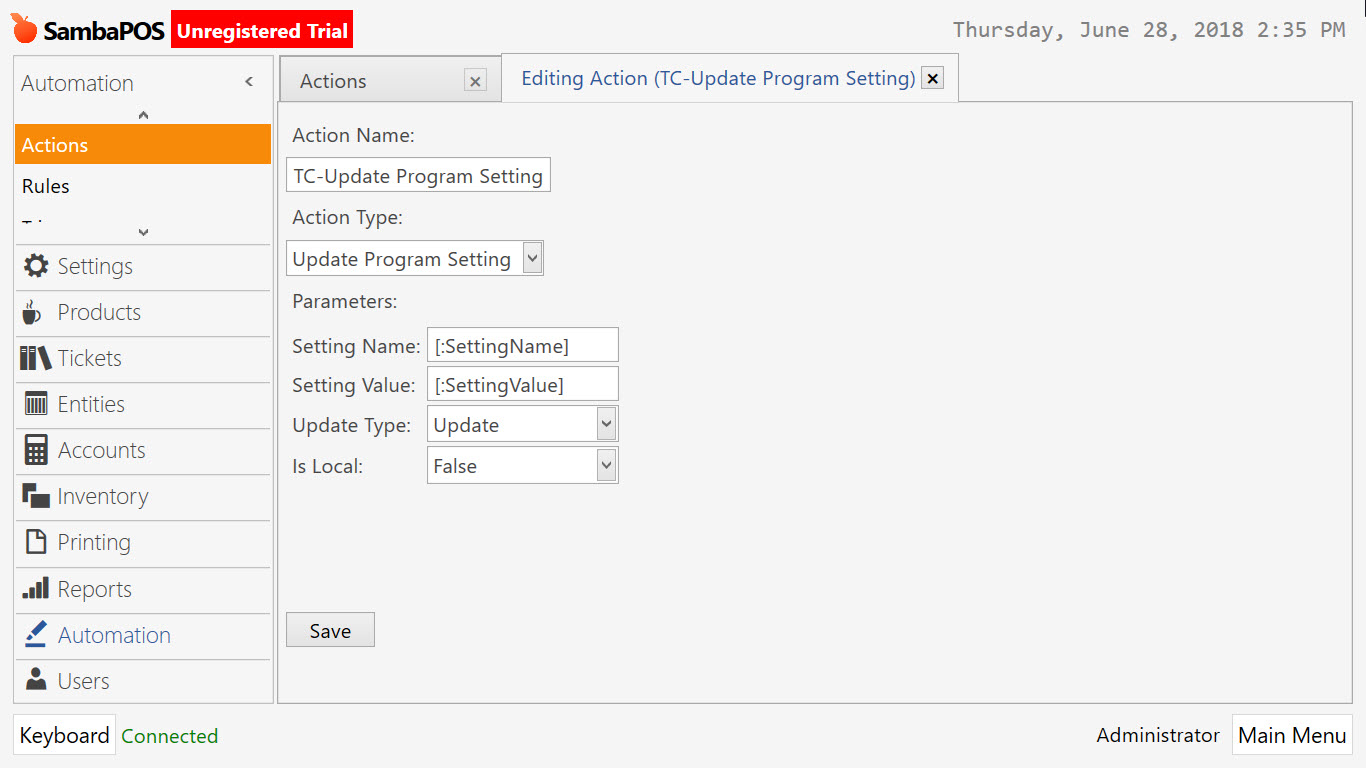This screenshot has height=768, width=1366.
Task: Return to the Main Menu
Action: click(1292, 735)
